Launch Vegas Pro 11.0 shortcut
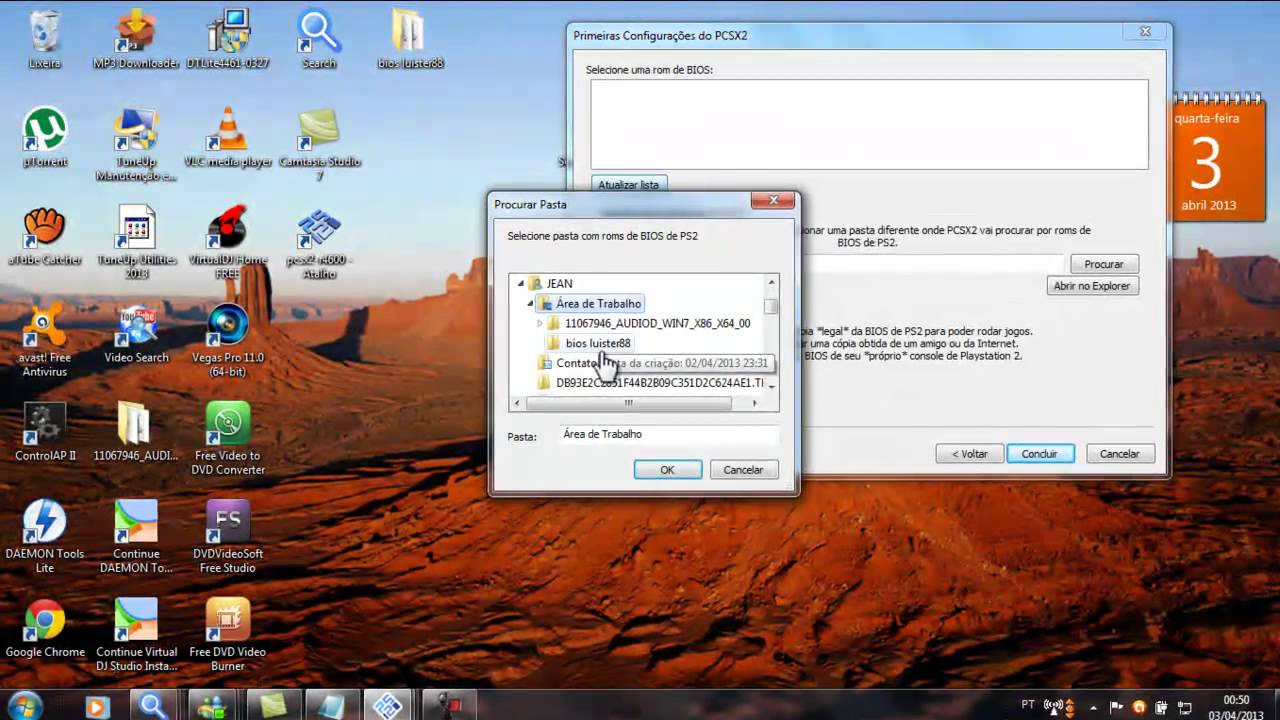This screenshot has width=1280, height=720. (228, 341)
